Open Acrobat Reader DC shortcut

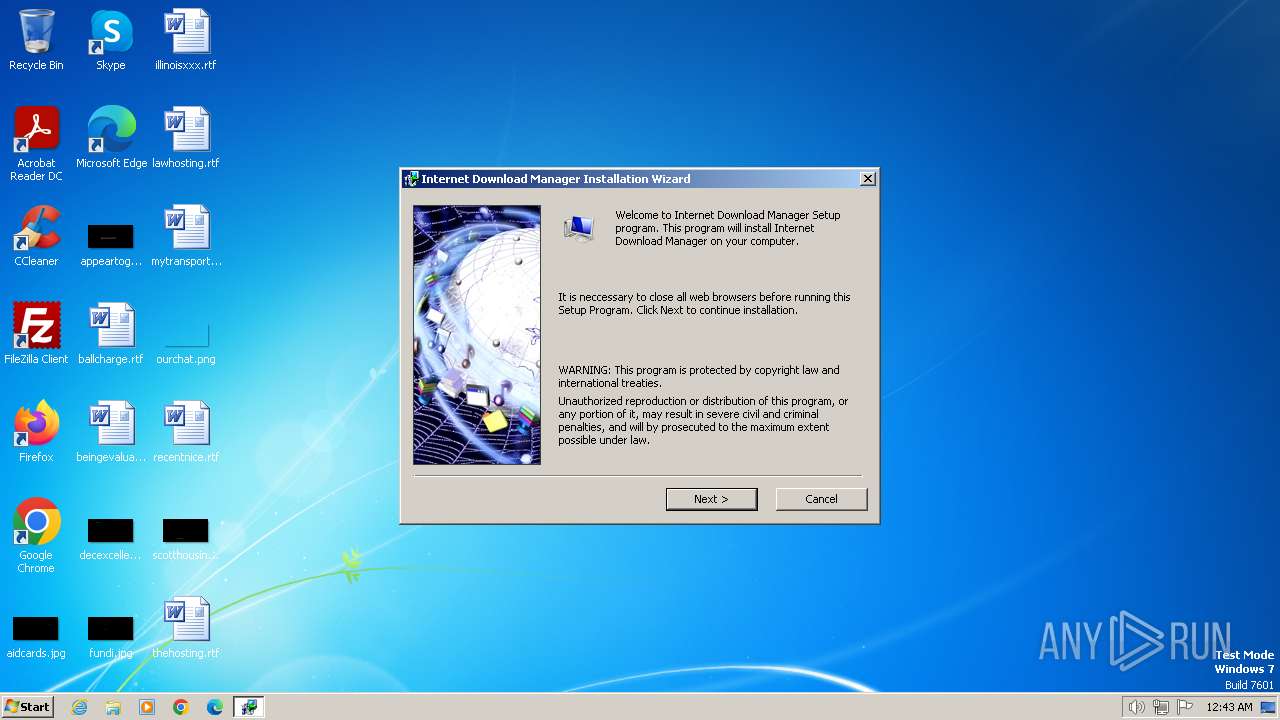36,144
